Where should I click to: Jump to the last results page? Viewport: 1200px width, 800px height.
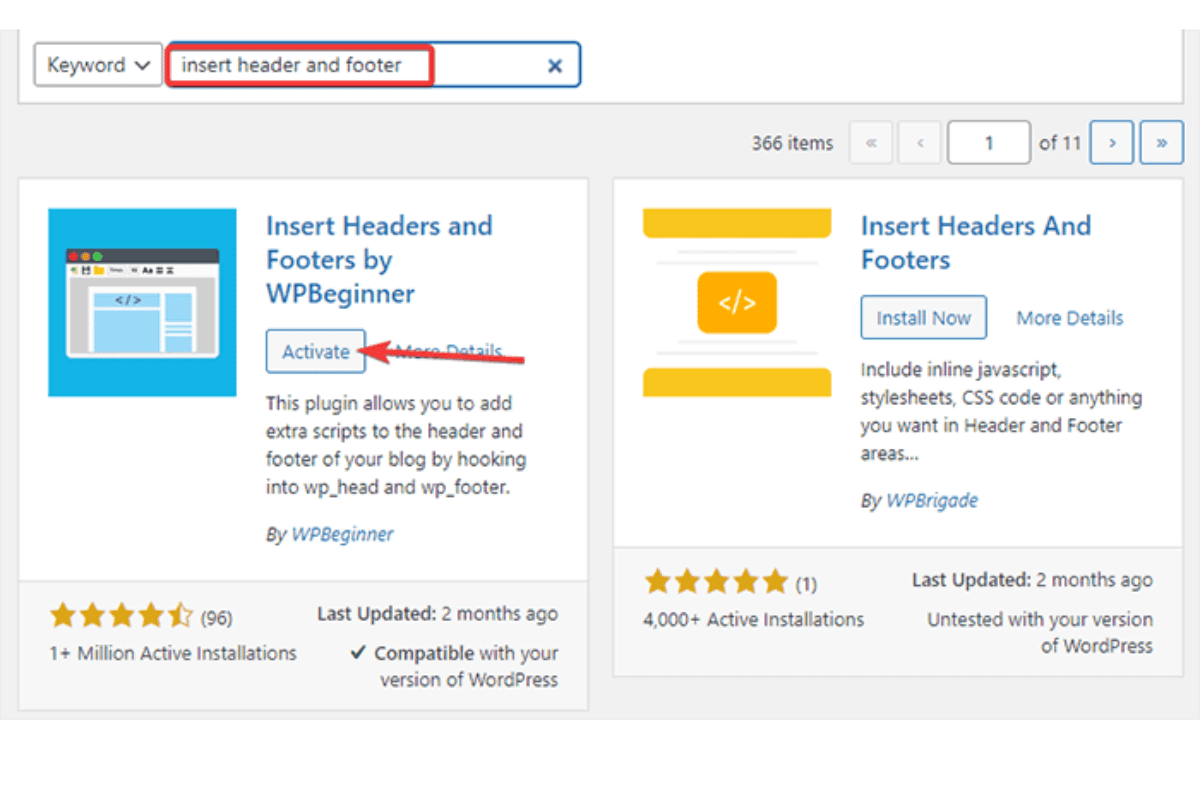1161,143
